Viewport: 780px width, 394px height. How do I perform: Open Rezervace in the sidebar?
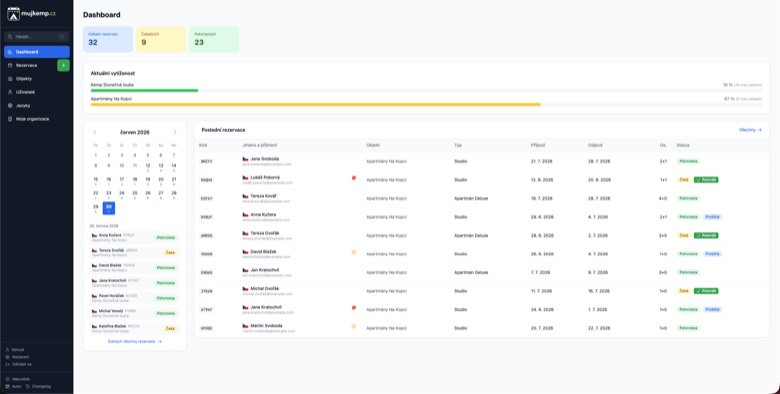click(30, 65)
